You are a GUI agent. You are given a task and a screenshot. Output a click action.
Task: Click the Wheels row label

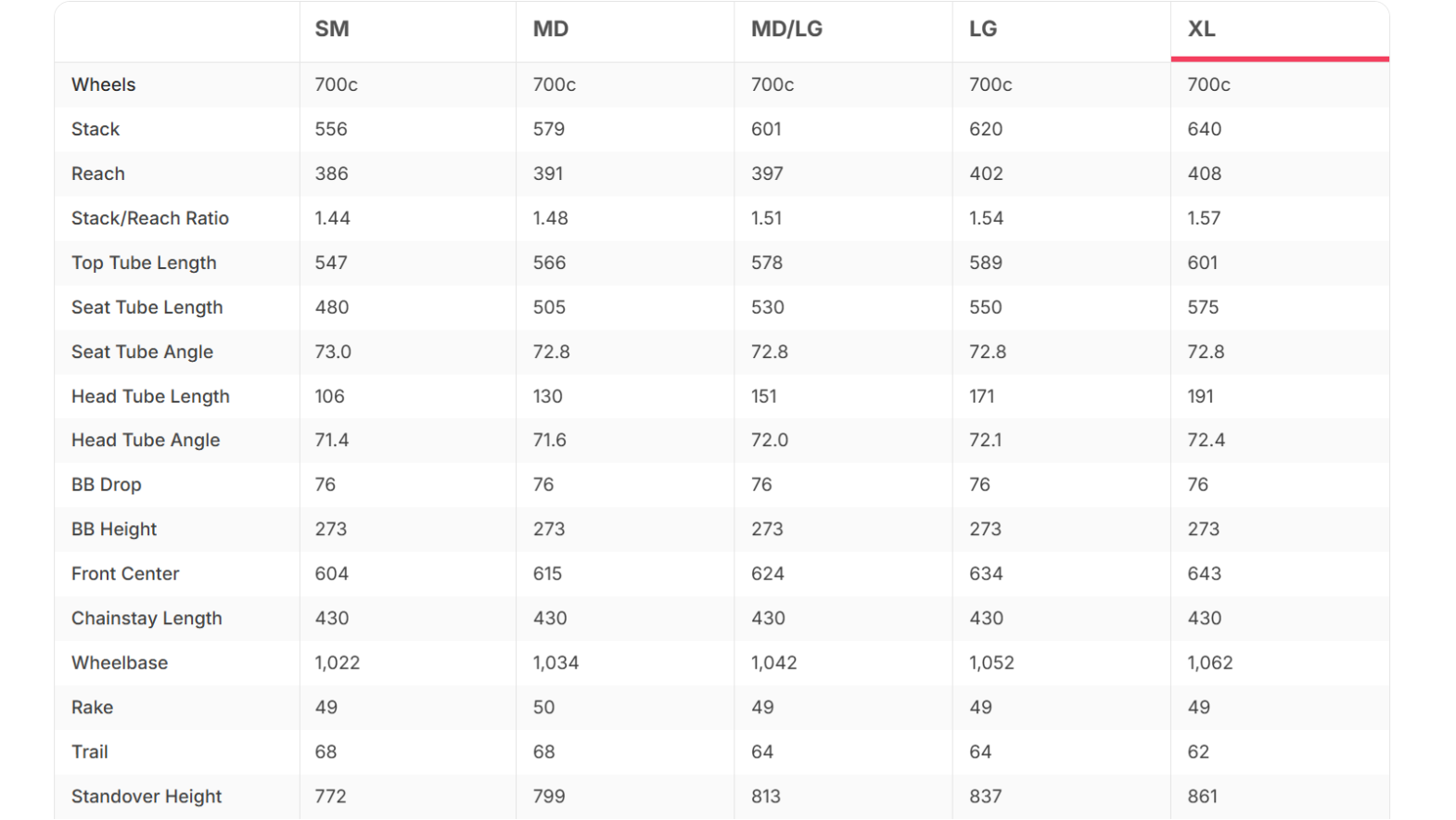tap(103, 84)
